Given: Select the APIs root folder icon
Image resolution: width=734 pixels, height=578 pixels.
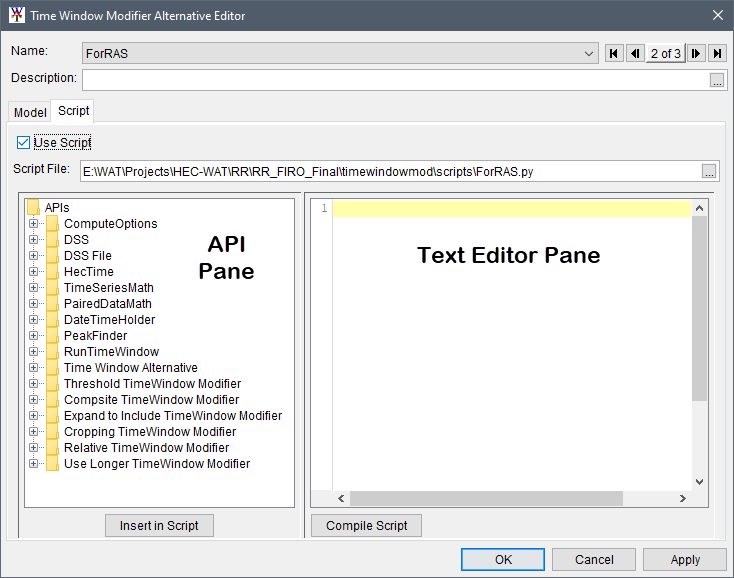Looking at the screenshot, I should tap(33, 208).
